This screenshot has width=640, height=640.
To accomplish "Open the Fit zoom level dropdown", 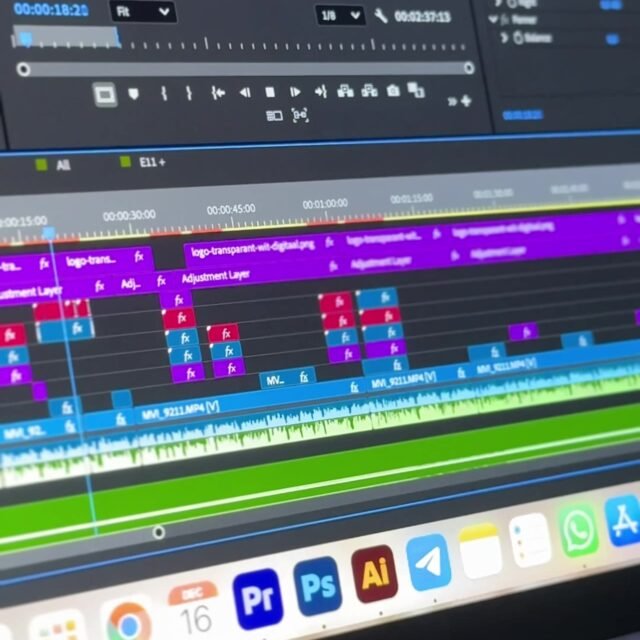I will pyautogui.click(x=143, y=12).
